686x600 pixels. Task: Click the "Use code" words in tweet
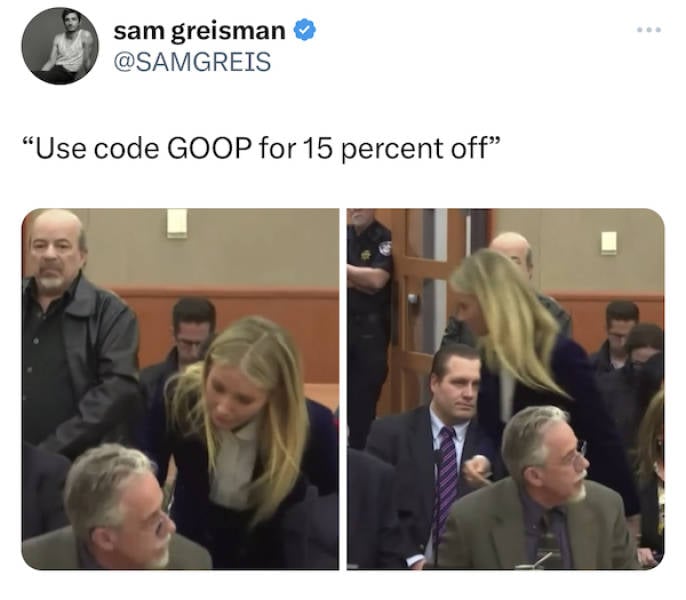coord(97,149)
